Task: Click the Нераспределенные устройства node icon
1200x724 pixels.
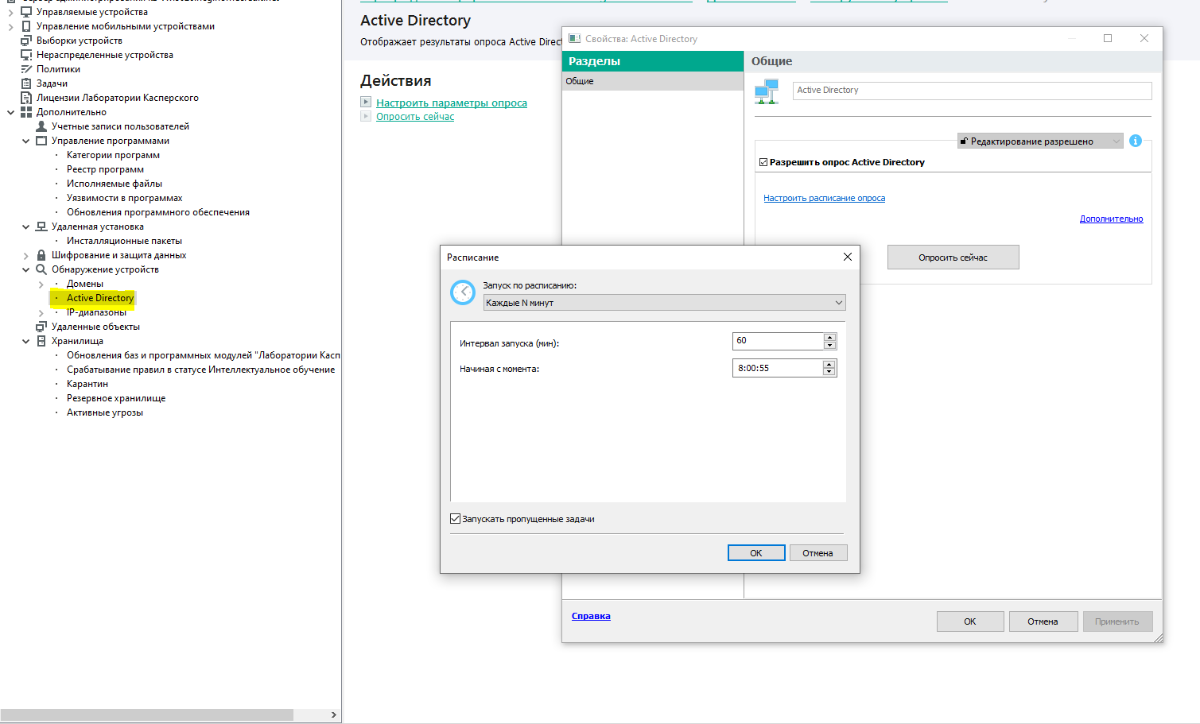Action: coord(26,55)
